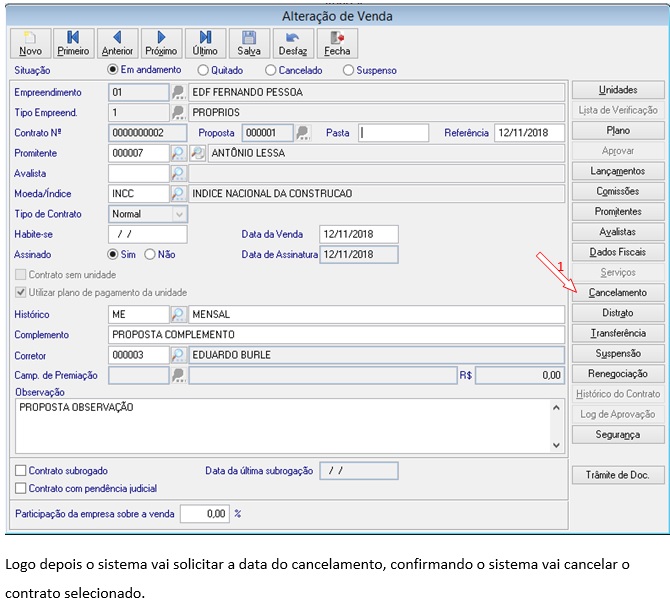
Task: Go to first record with Primeiro
Action: click(73, 43)
